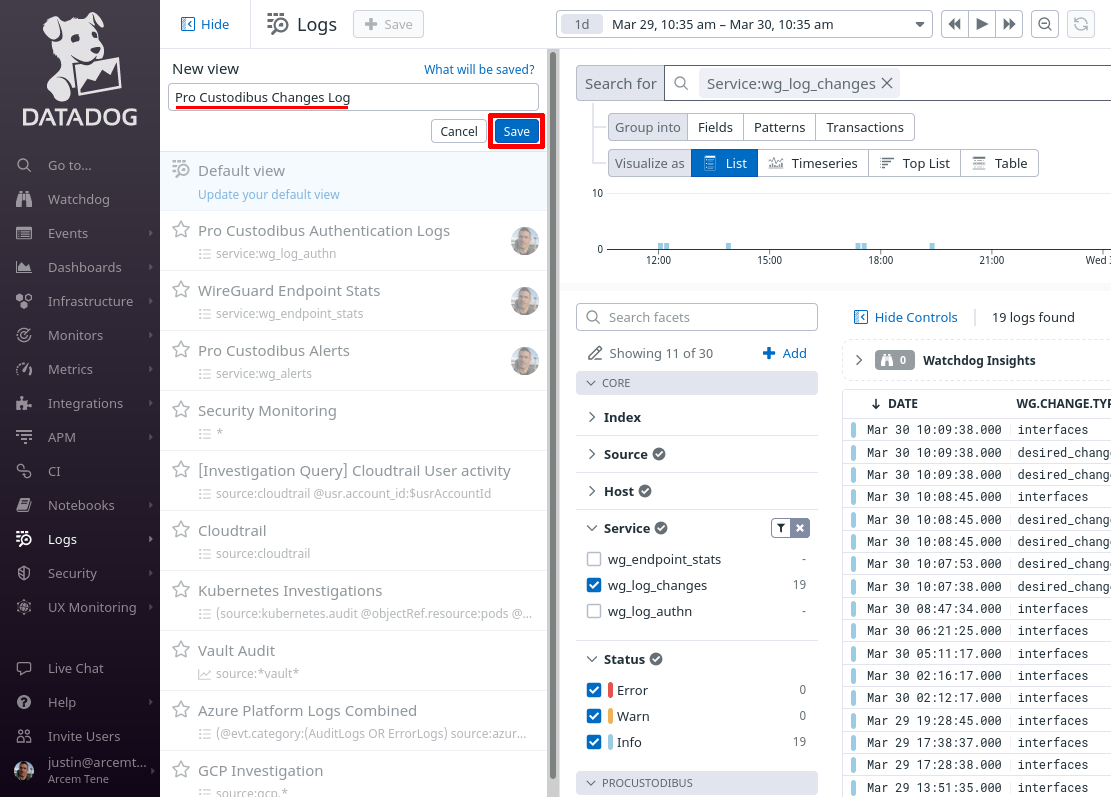Star the WireGuard Endpoint Stats view
The image size is (1111, 797).
click(181, 290)
